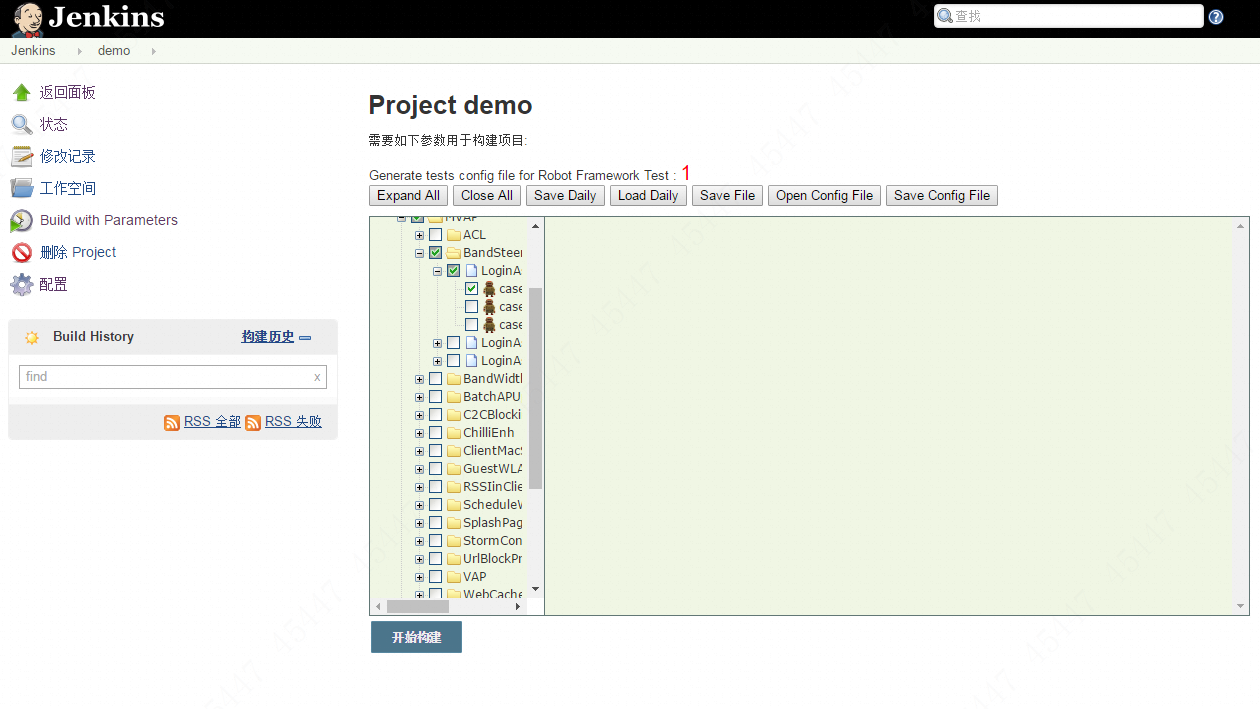Open the 配置 sidebar link
The image size is (1260, 709).
54,285
